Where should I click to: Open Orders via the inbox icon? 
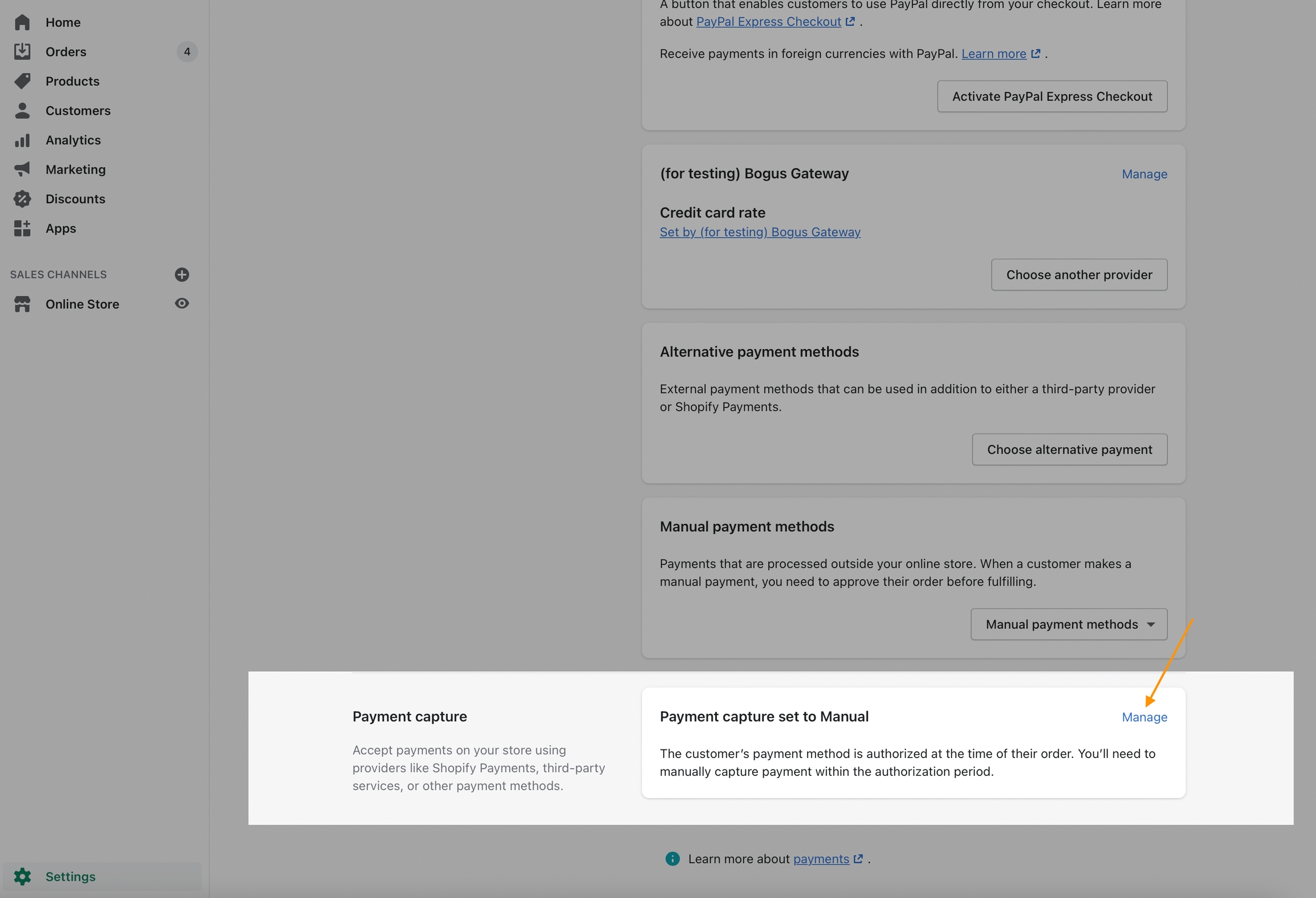tap(22, 51)
